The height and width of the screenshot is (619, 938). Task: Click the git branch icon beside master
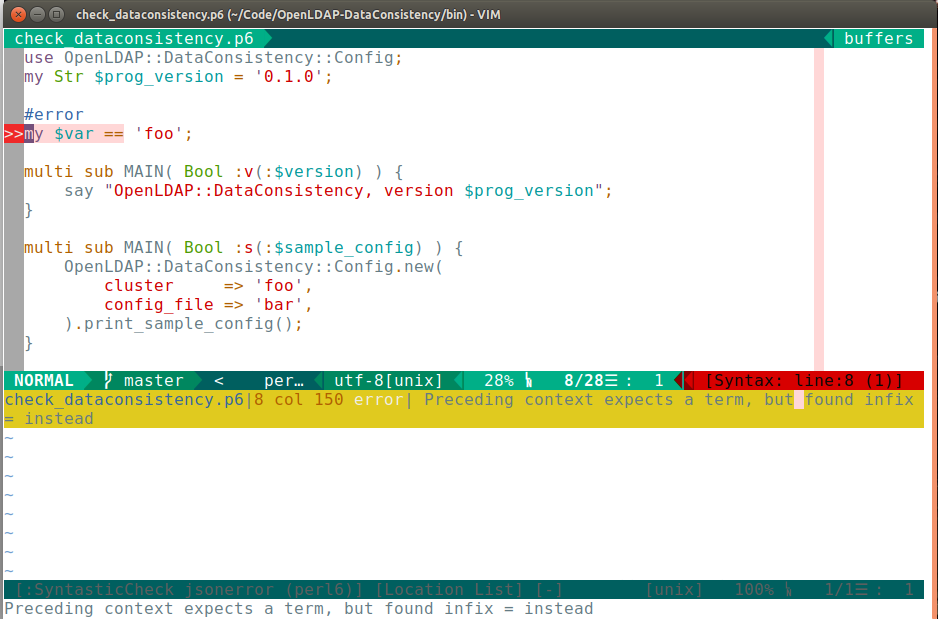[x=109, y=381]
